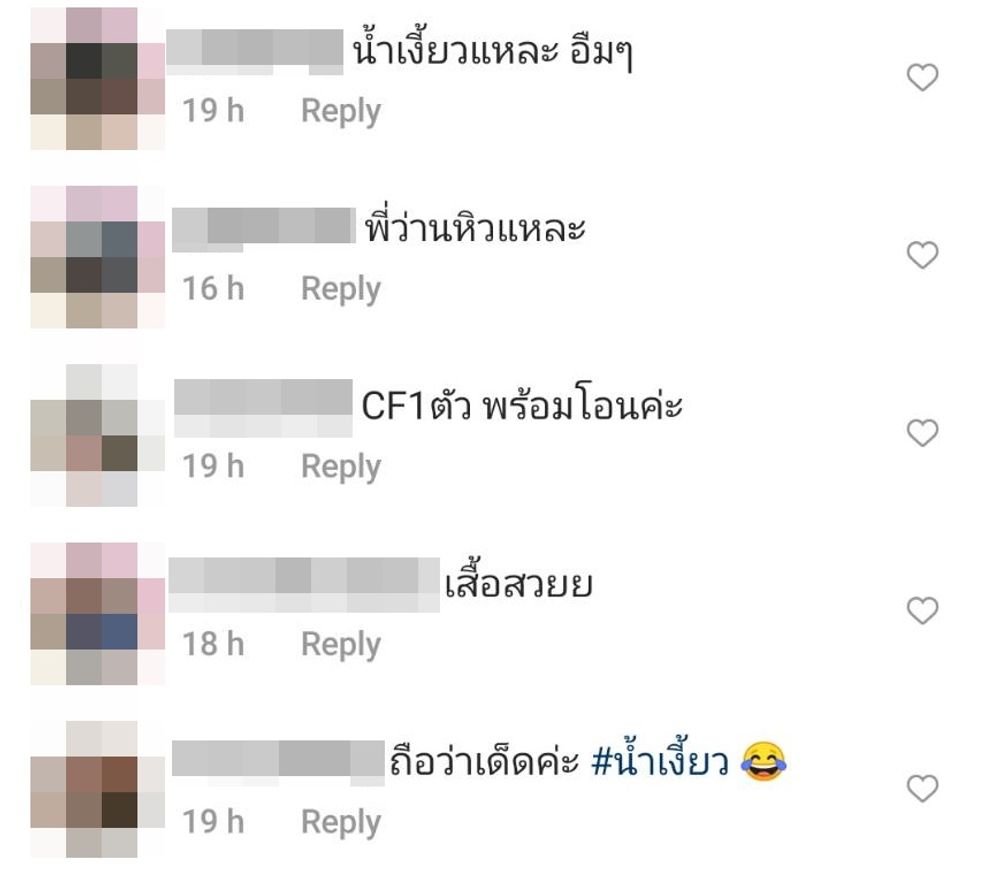Open avatar beside 'CF1ตัว พร้อมโอนค่ะ'
1000x873 pixels.
[98, 435]
